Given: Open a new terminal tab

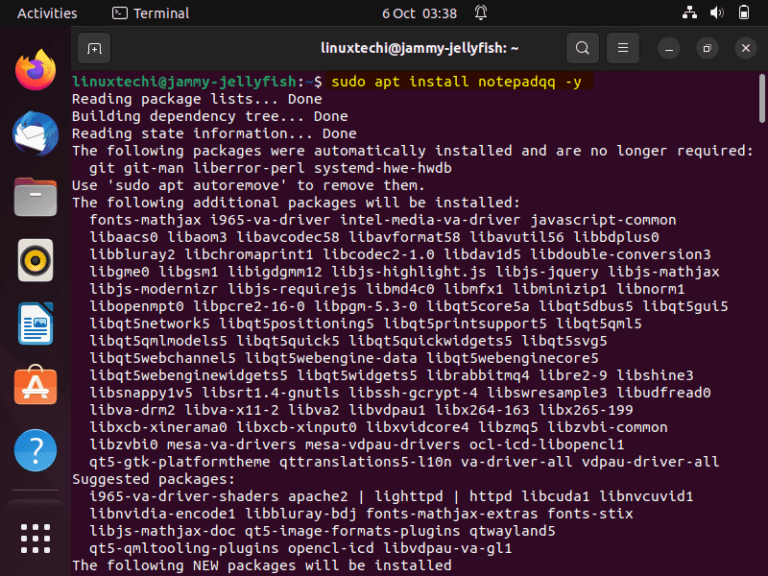Looking at the screenshot, I should 94,48.
